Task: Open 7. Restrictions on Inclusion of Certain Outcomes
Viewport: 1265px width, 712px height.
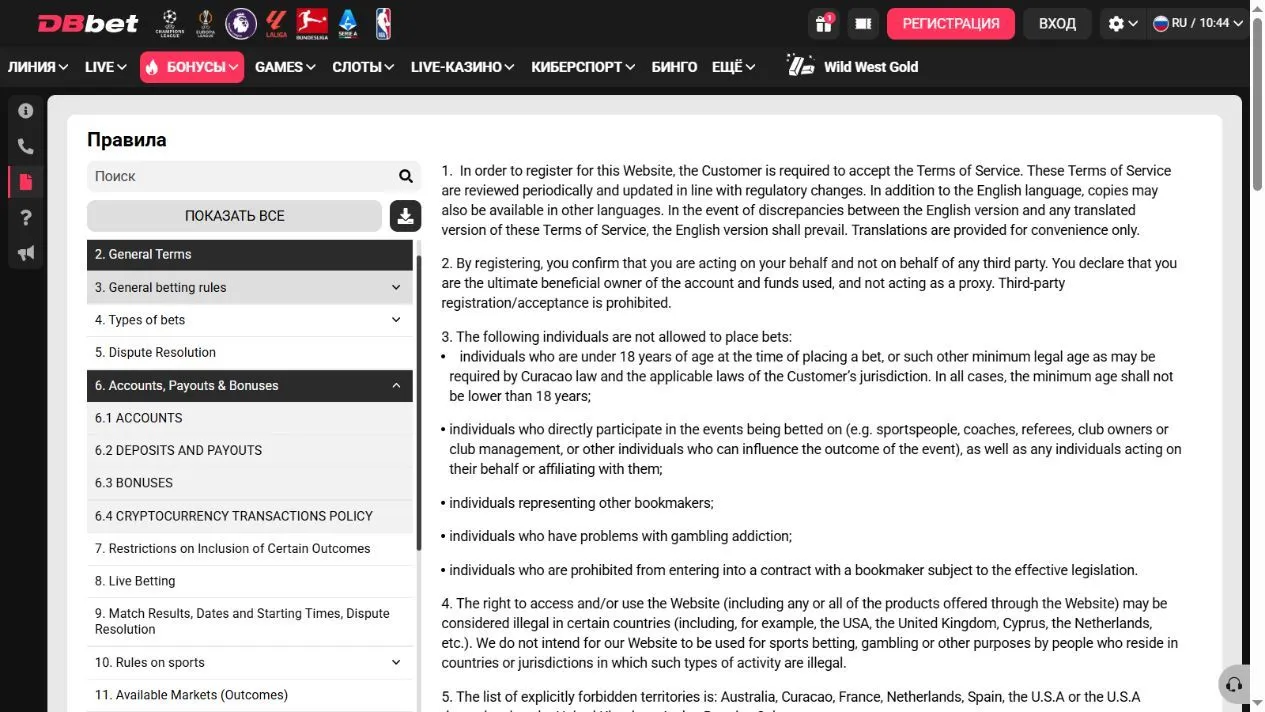Action: (250, 548)
